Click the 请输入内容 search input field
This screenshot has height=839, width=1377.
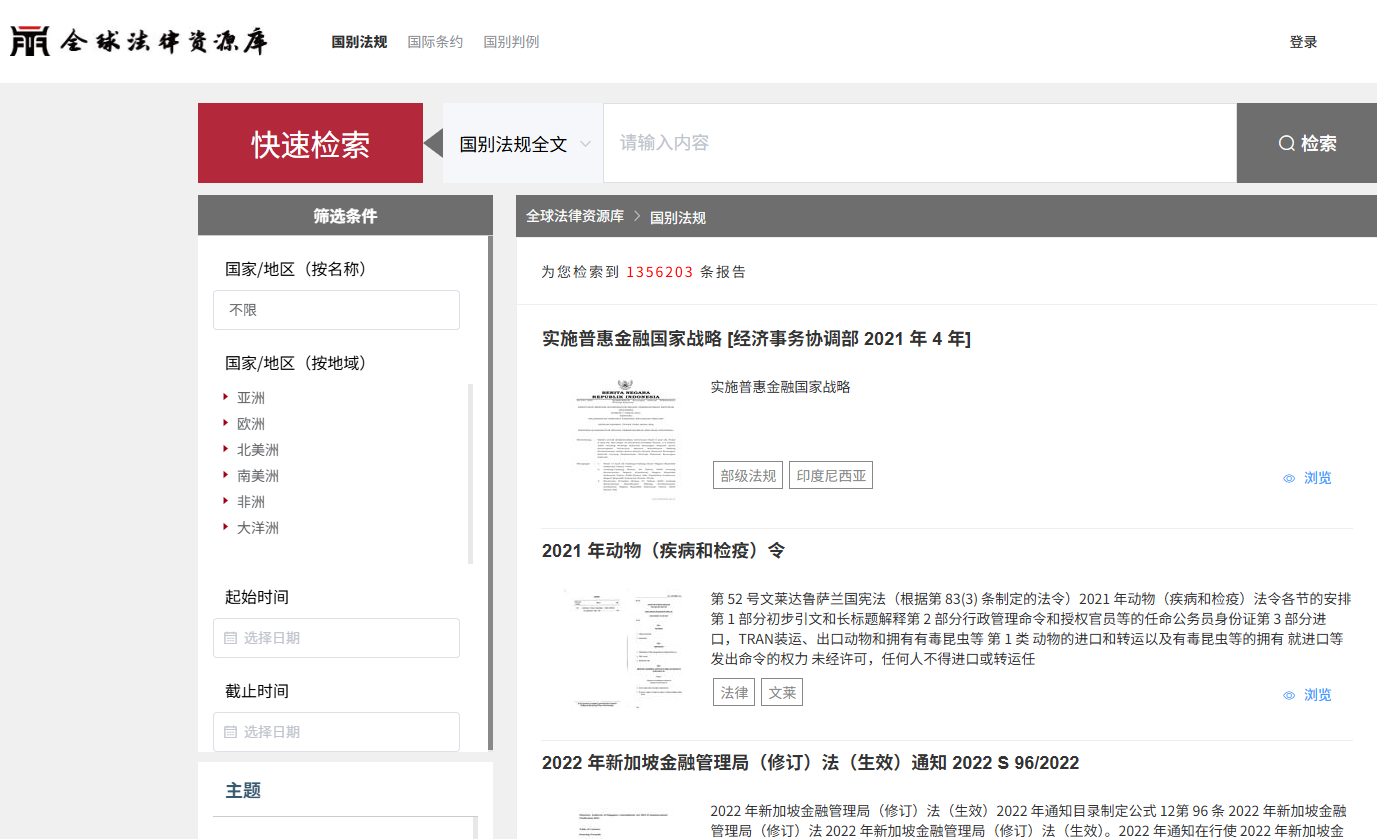click(x=918, y=143)
